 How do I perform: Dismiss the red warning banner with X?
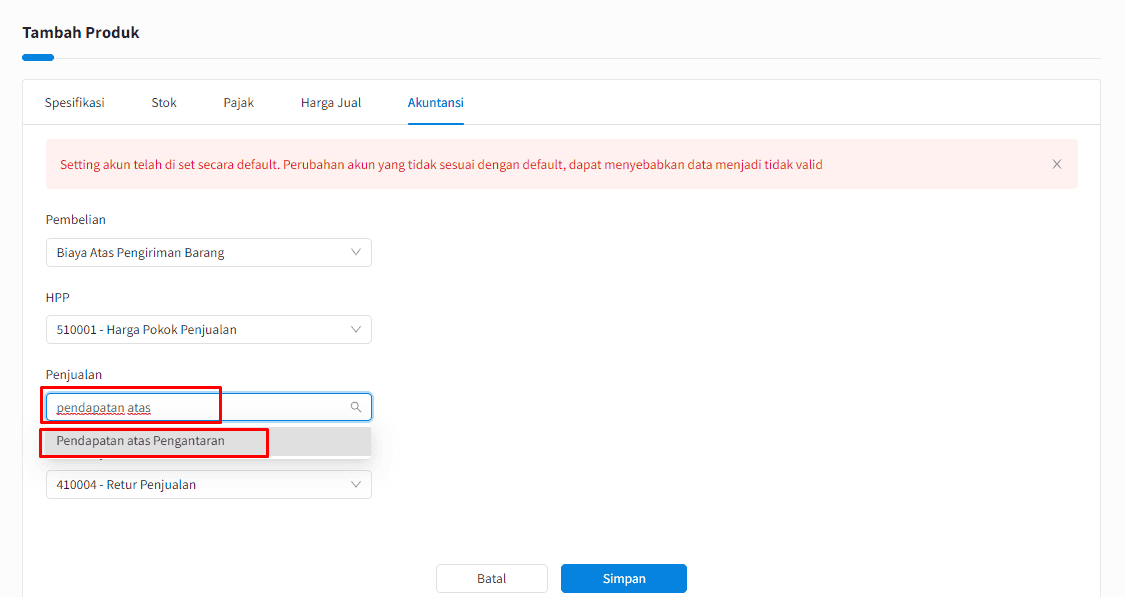1056,164
